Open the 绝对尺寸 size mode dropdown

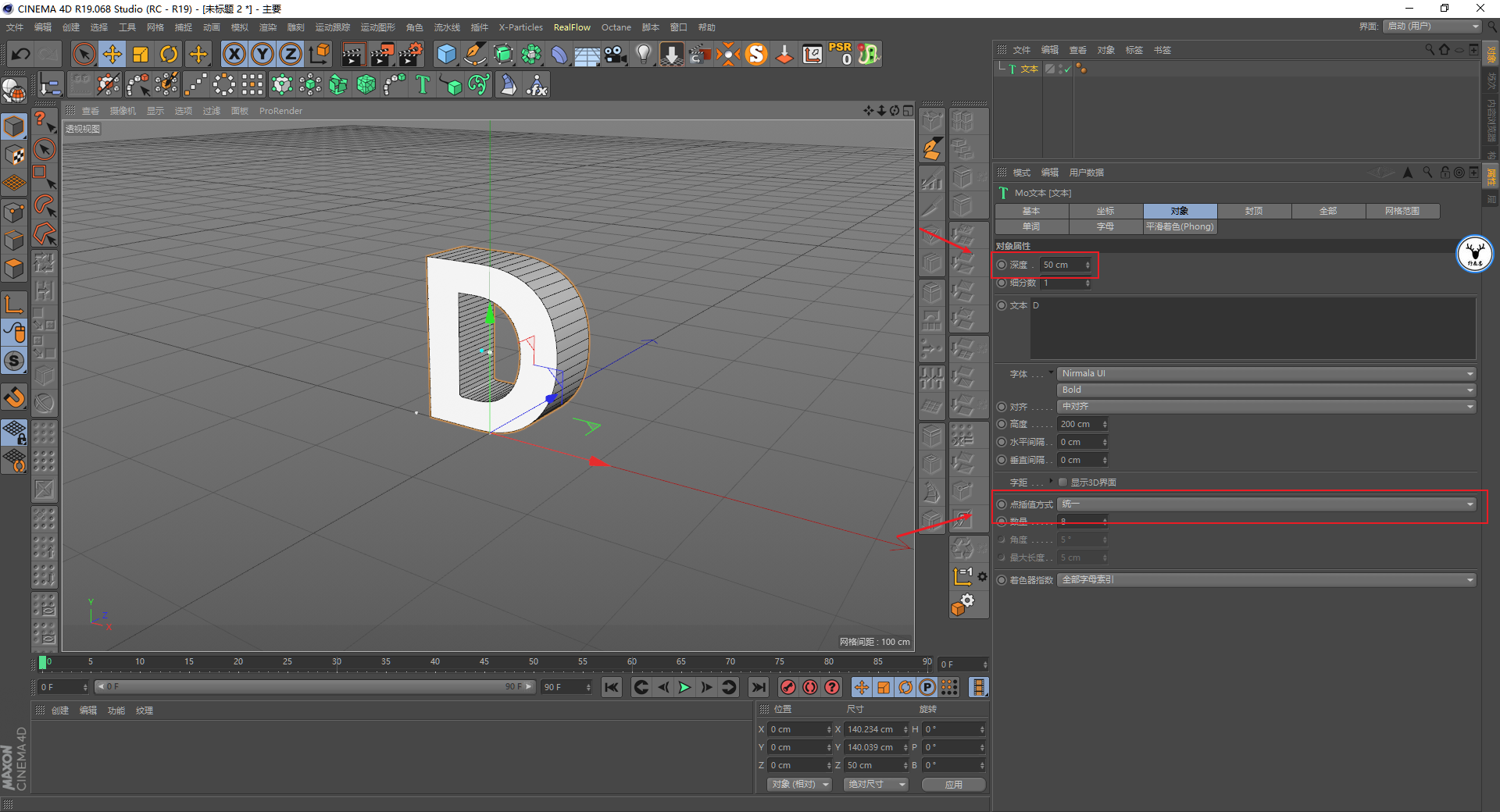click(875, 784)
